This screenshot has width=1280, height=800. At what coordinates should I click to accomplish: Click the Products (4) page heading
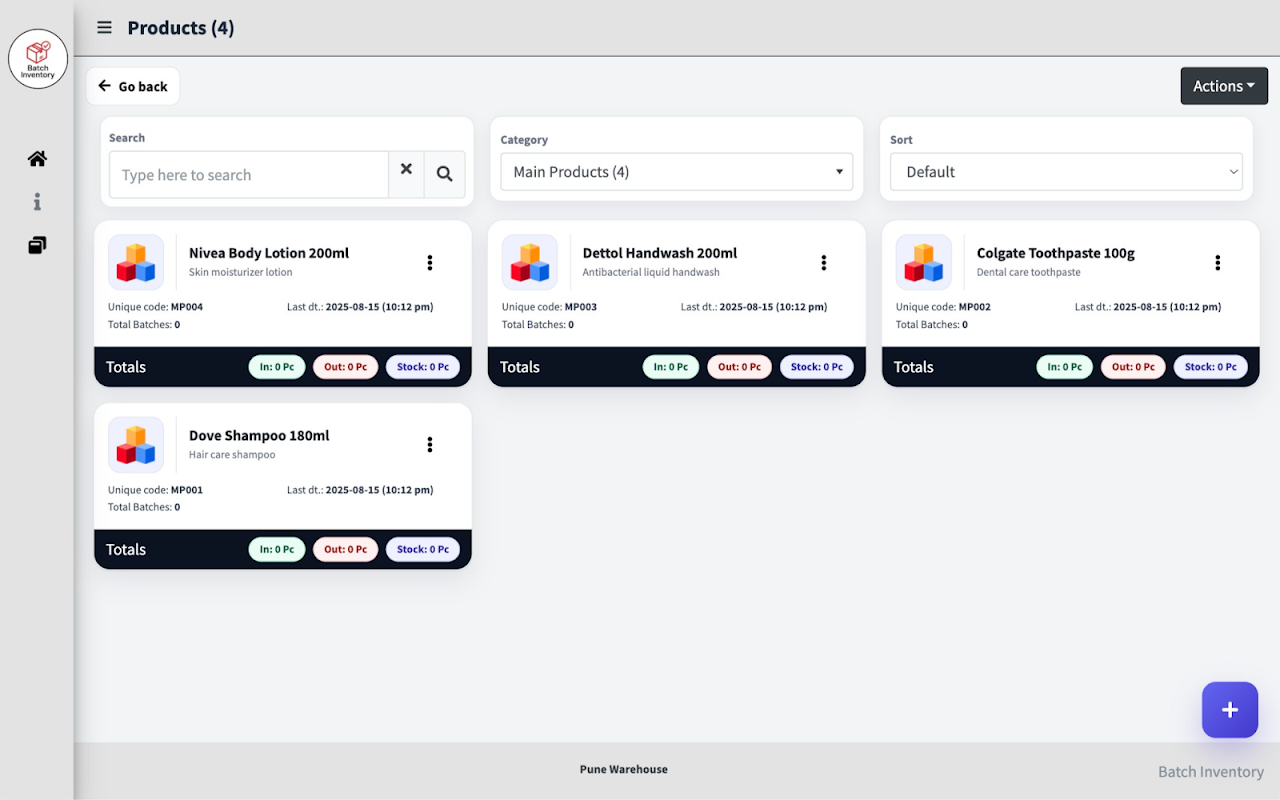(x=181, y=28)
